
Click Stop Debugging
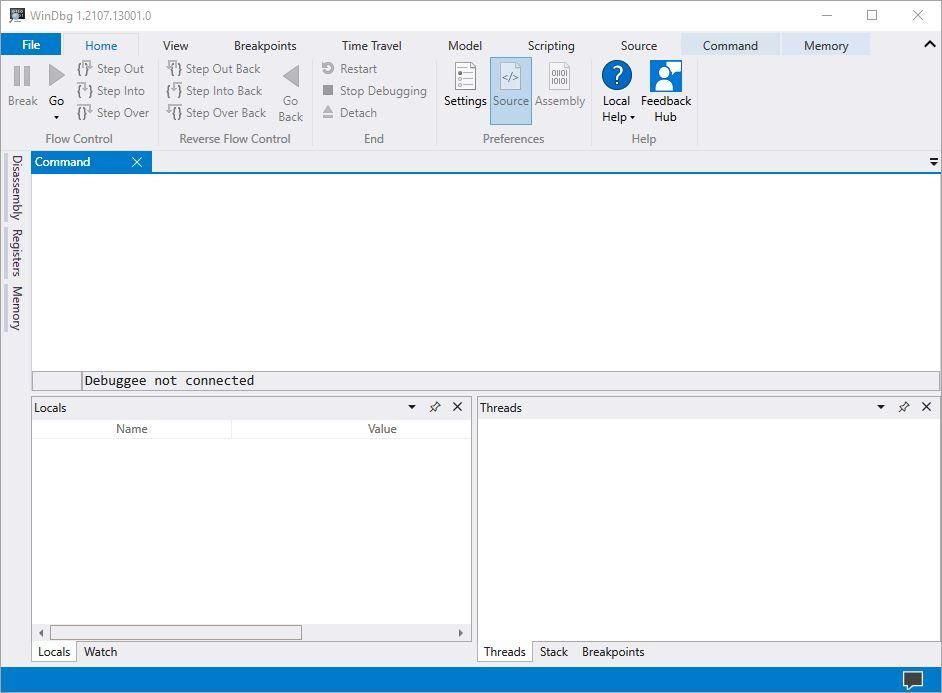(374, 91)
